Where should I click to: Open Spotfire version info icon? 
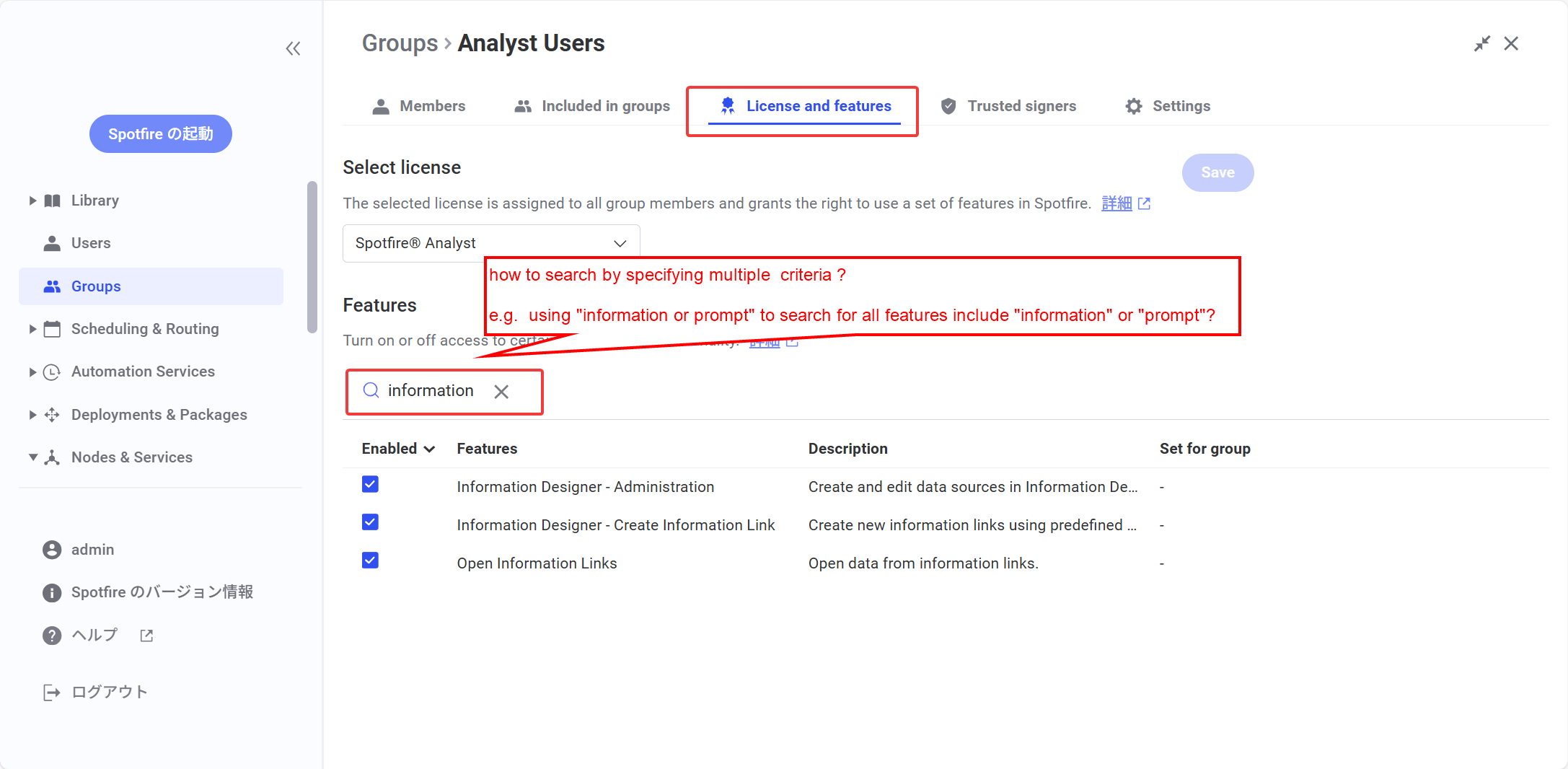tap(52, 592)
